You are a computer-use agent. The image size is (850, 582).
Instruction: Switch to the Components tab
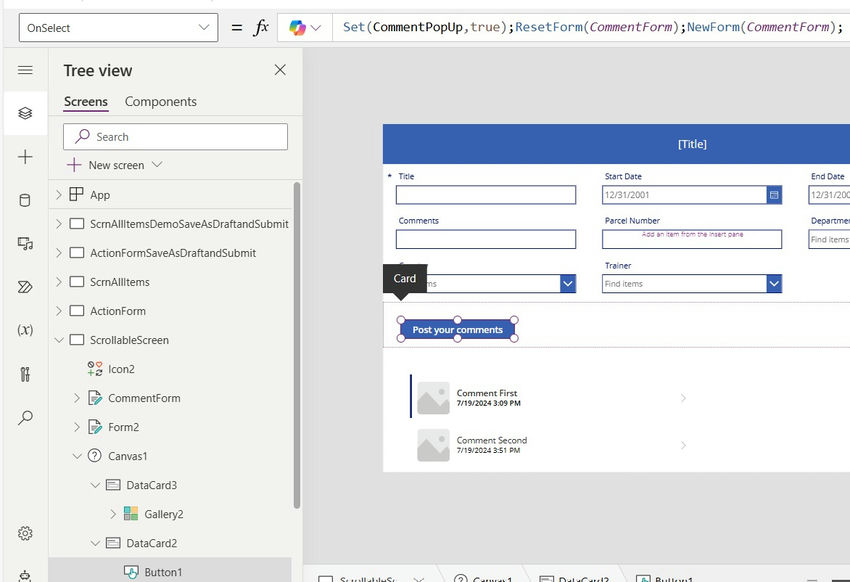click(x=160, y=101)
